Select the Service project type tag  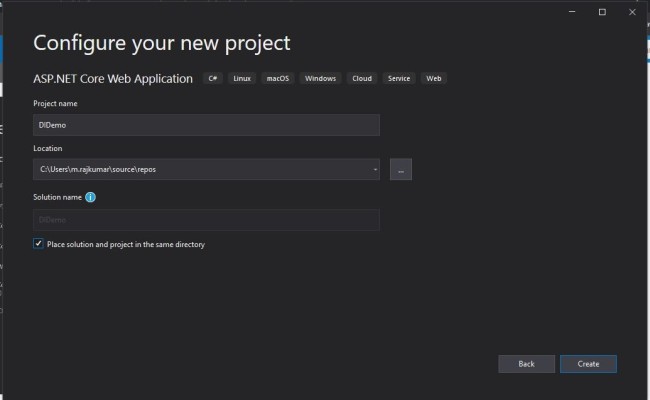[x=400, y=78]
